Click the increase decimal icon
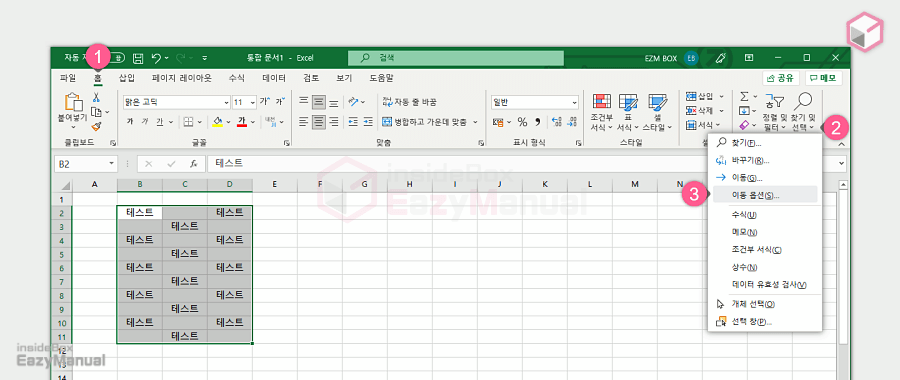The height and width of the screenshot is (380, 900). (x=556, y=122)
